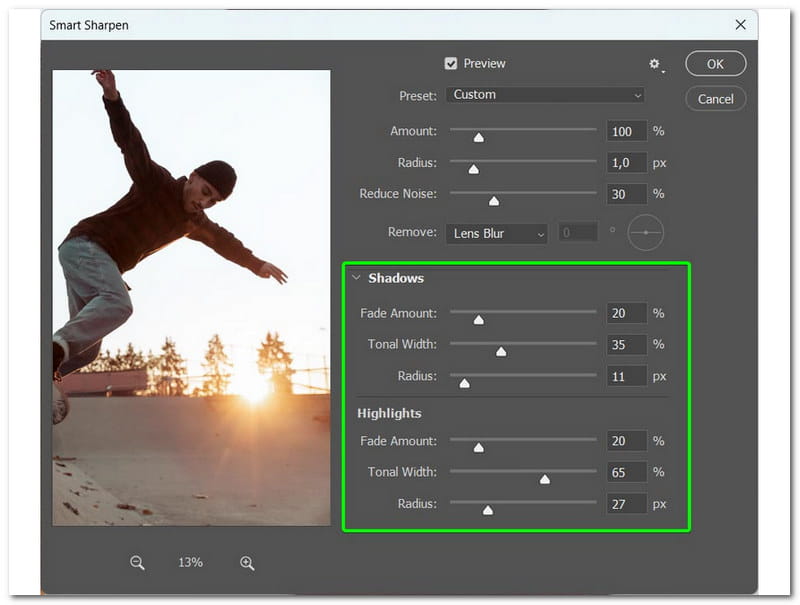Click the Preview label text
Image resolution: width=800 pixels, height=605 pixels.
[x=484, y=63]
